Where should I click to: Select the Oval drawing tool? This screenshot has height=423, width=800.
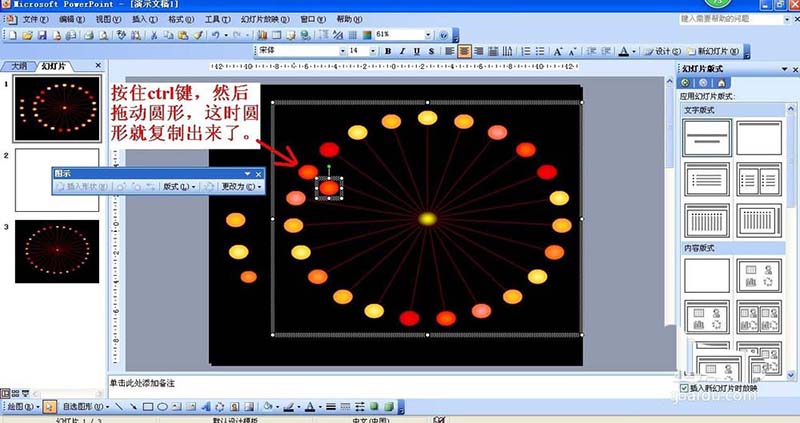point(162,407)
